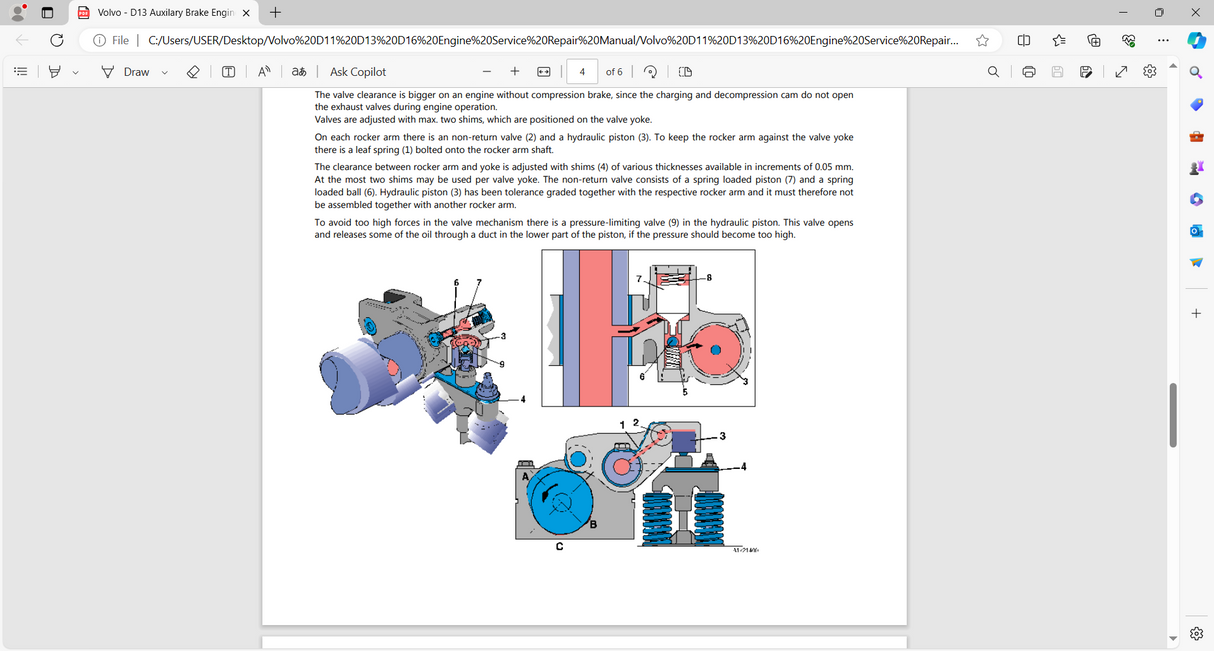The height and width of the screenshot is (651, 1214).
Task: Open the document table of contents panel
Action: 19,71
